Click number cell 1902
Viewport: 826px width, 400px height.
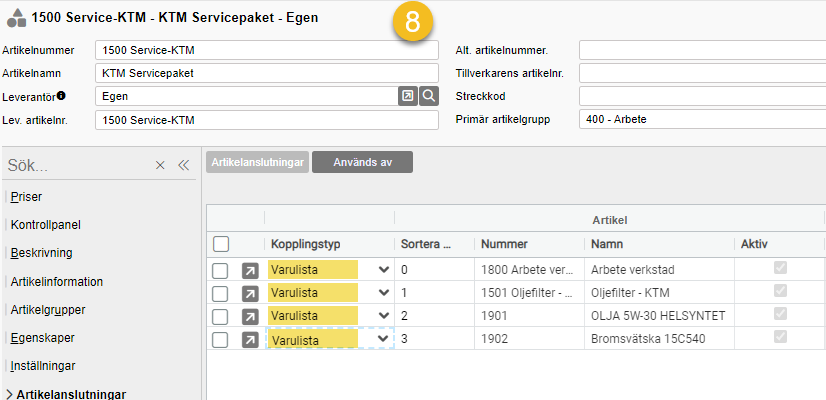(x=529, y=338)
